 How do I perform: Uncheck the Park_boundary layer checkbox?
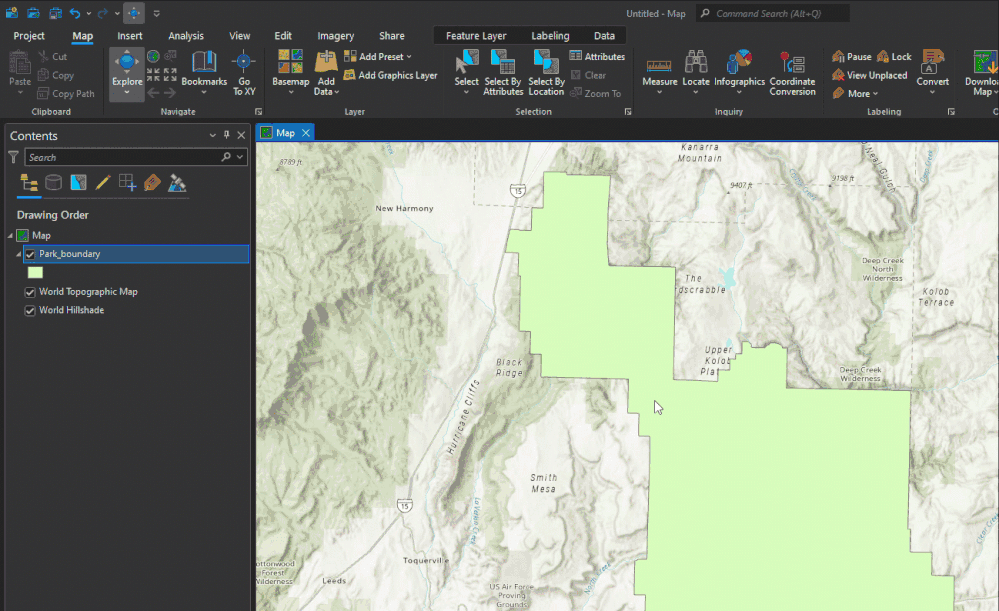click(x=30, y=255)
